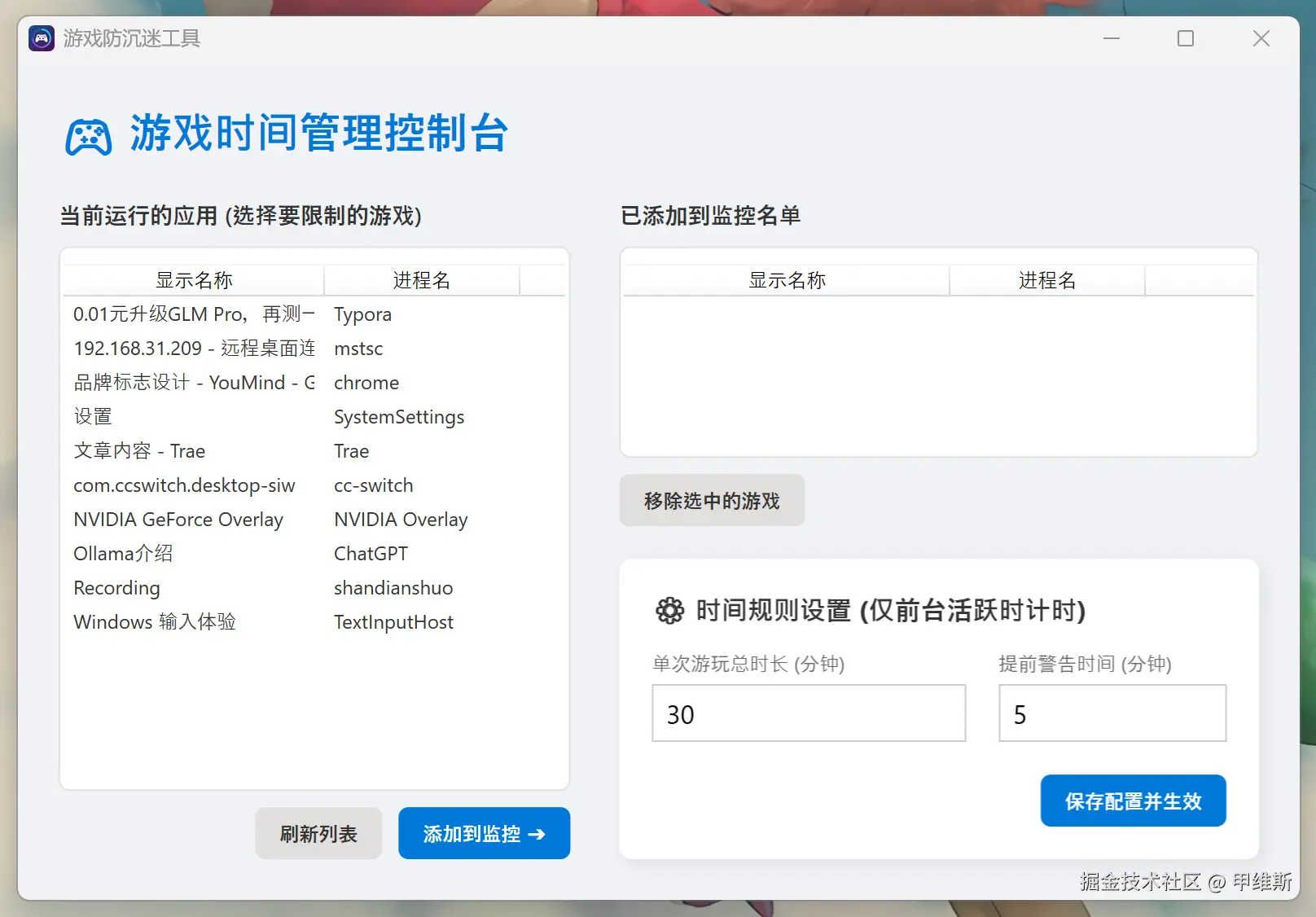
Task: Click the 添加到监控 button
Action: (x=484, y=833)
